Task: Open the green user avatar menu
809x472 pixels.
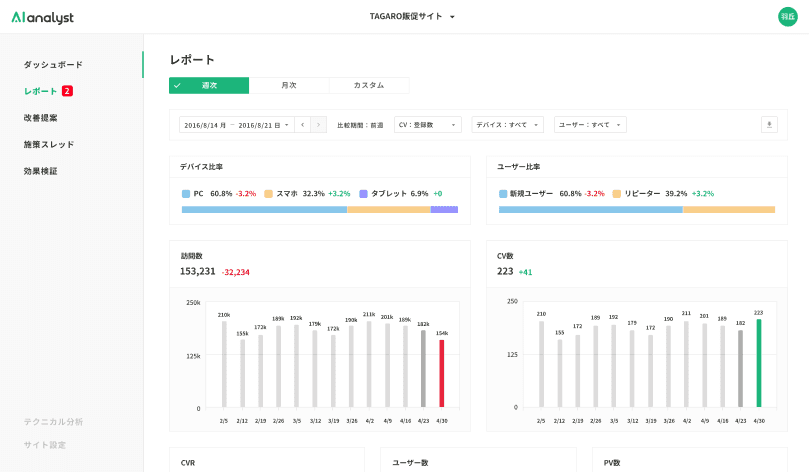Action: [787, 17]
